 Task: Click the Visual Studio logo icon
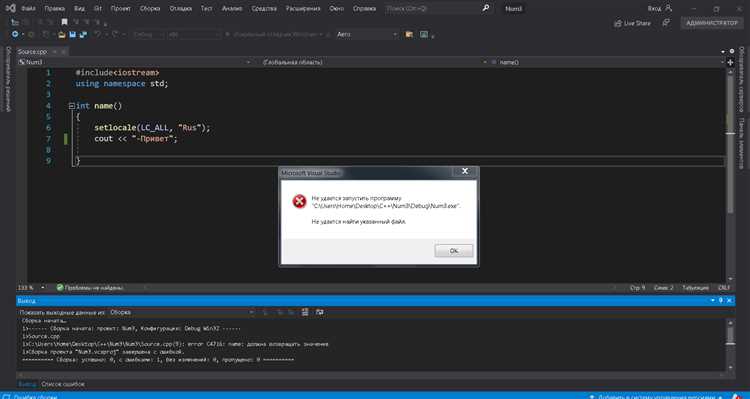pyautogui.click(x=10, y=8)
